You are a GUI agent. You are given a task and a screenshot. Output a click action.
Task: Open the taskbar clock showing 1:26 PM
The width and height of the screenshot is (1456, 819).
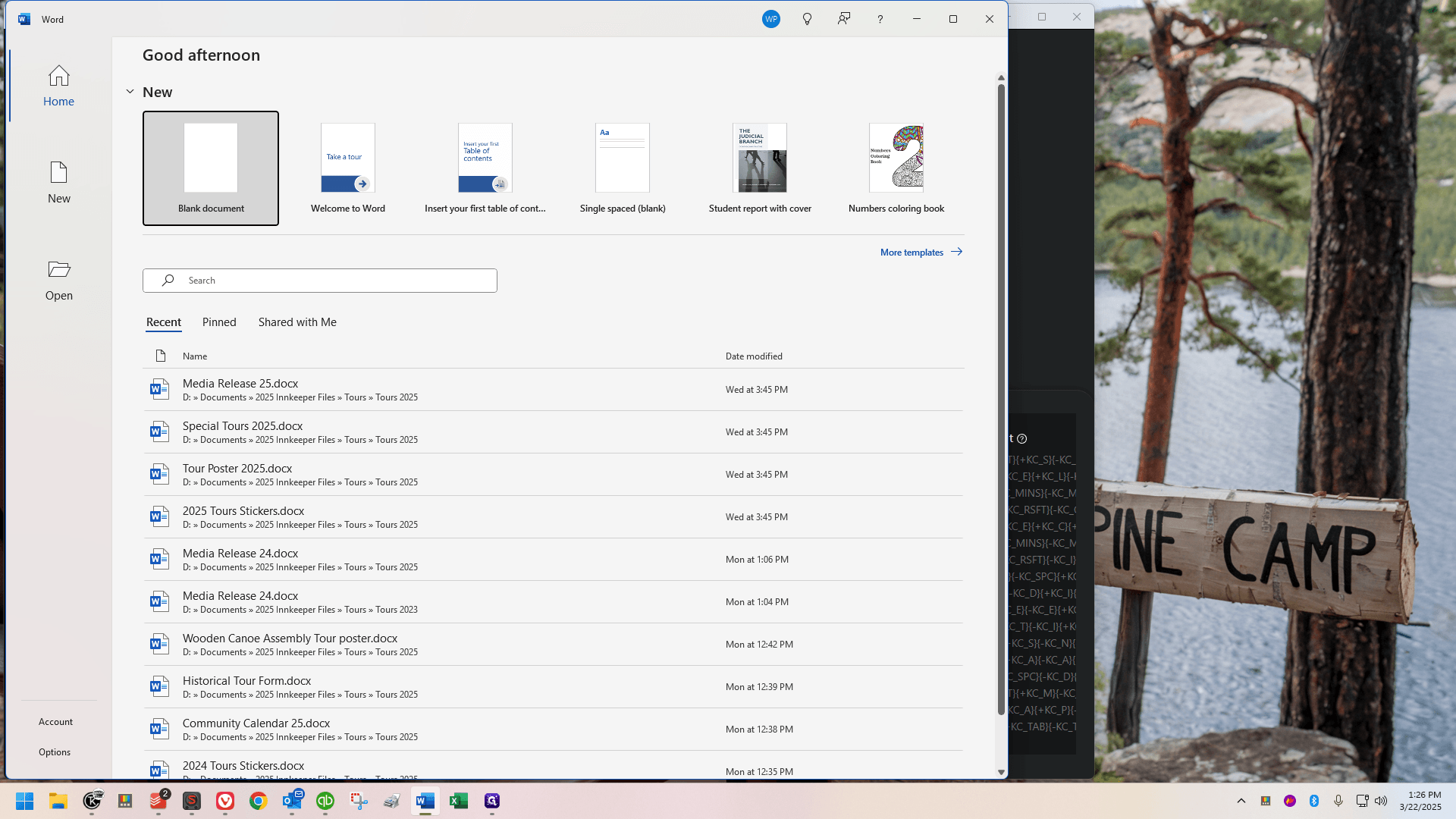click(x=1420, y=801)
